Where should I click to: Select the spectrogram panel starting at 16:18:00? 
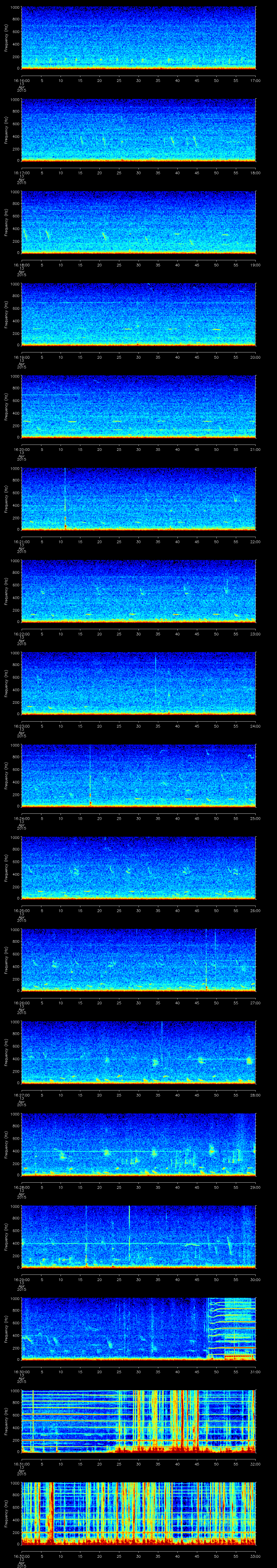pyautogui.click(x=138, y=222)
